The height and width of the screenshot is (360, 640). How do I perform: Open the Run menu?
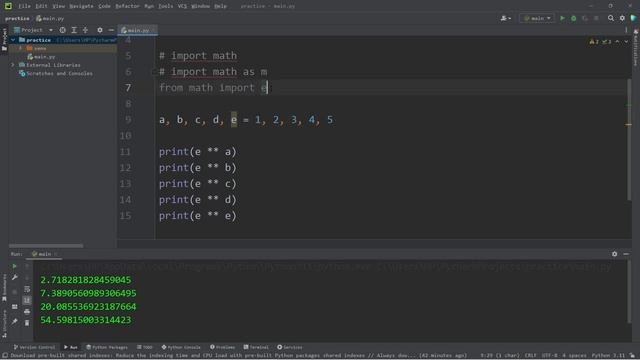(x=149, y=6)
